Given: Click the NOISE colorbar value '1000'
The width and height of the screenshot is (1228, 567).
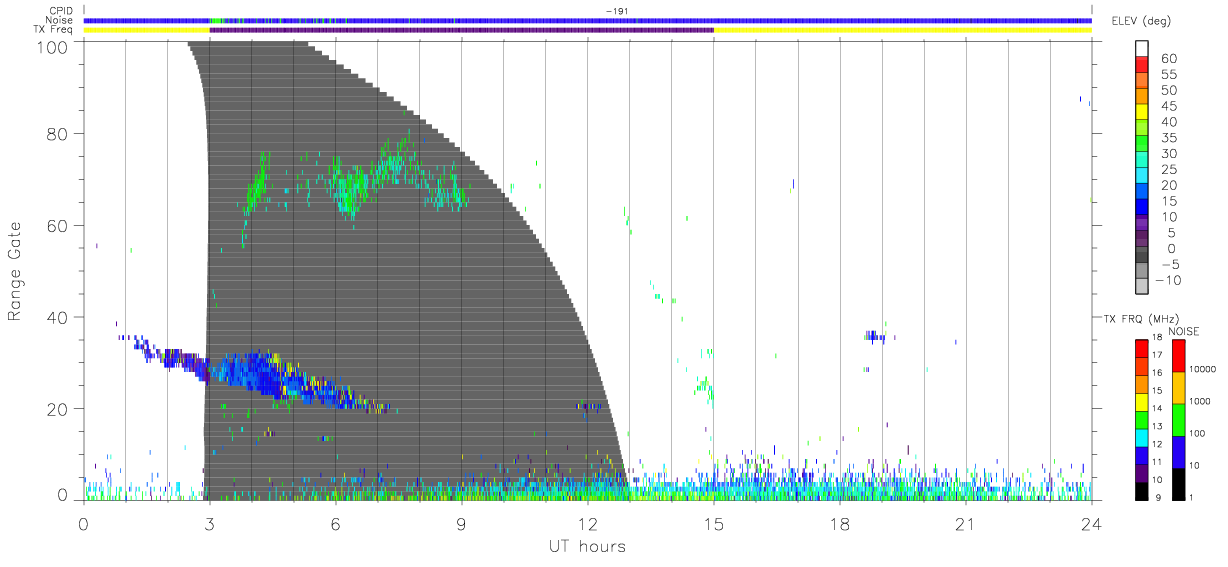Looking at the screenshot, I should coord(1198,400).
